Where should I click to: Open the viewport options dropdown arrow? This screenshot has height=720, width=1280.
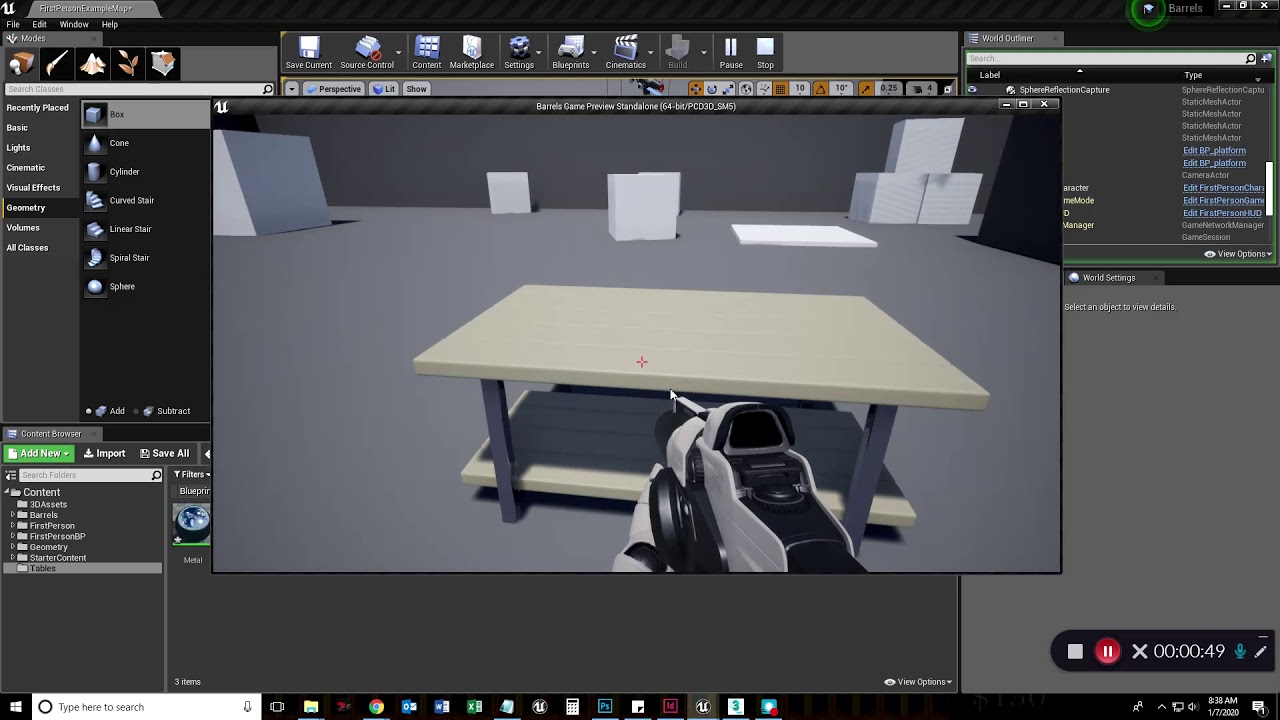292,89
